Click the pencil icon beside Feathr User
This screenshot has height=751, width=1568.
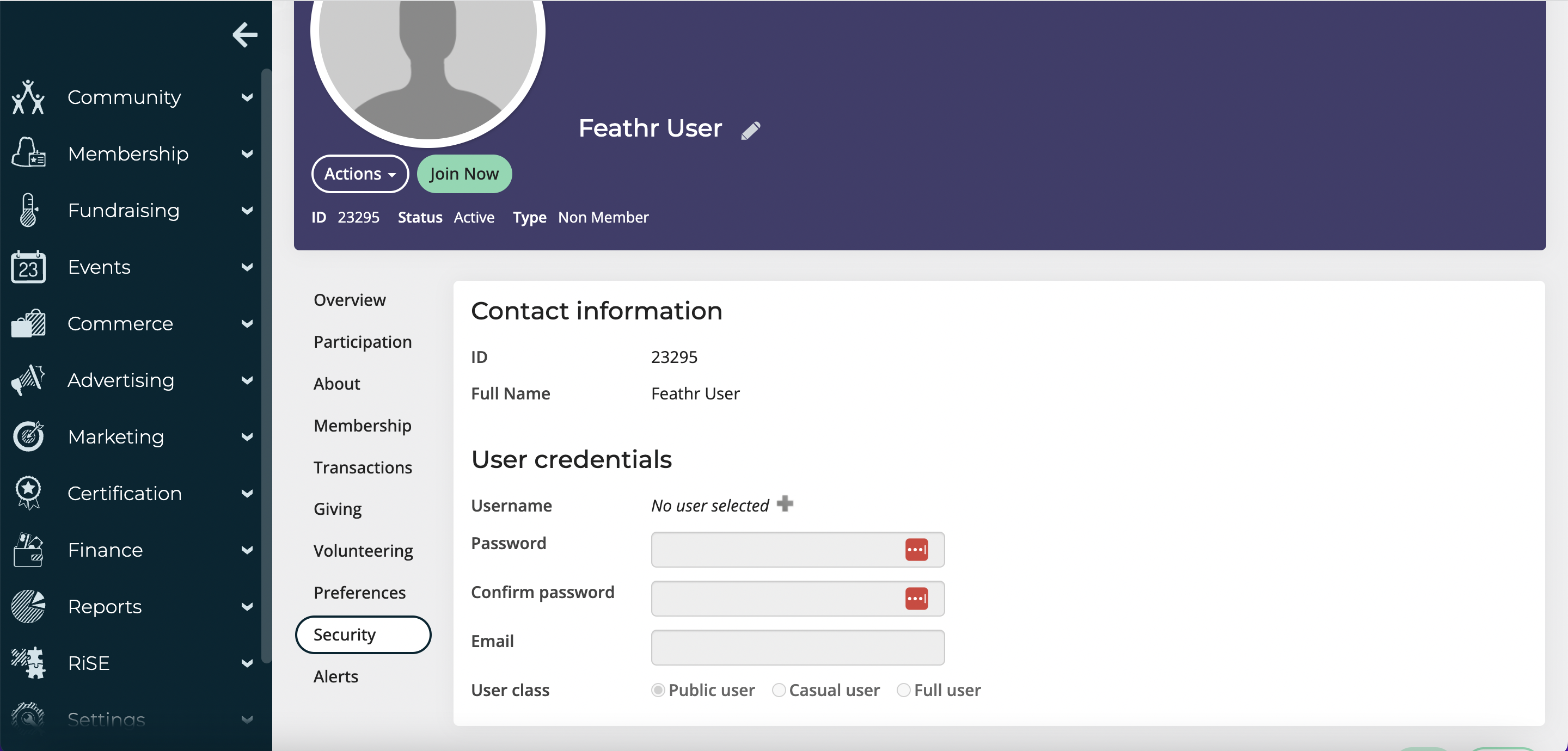click(751, 130)
